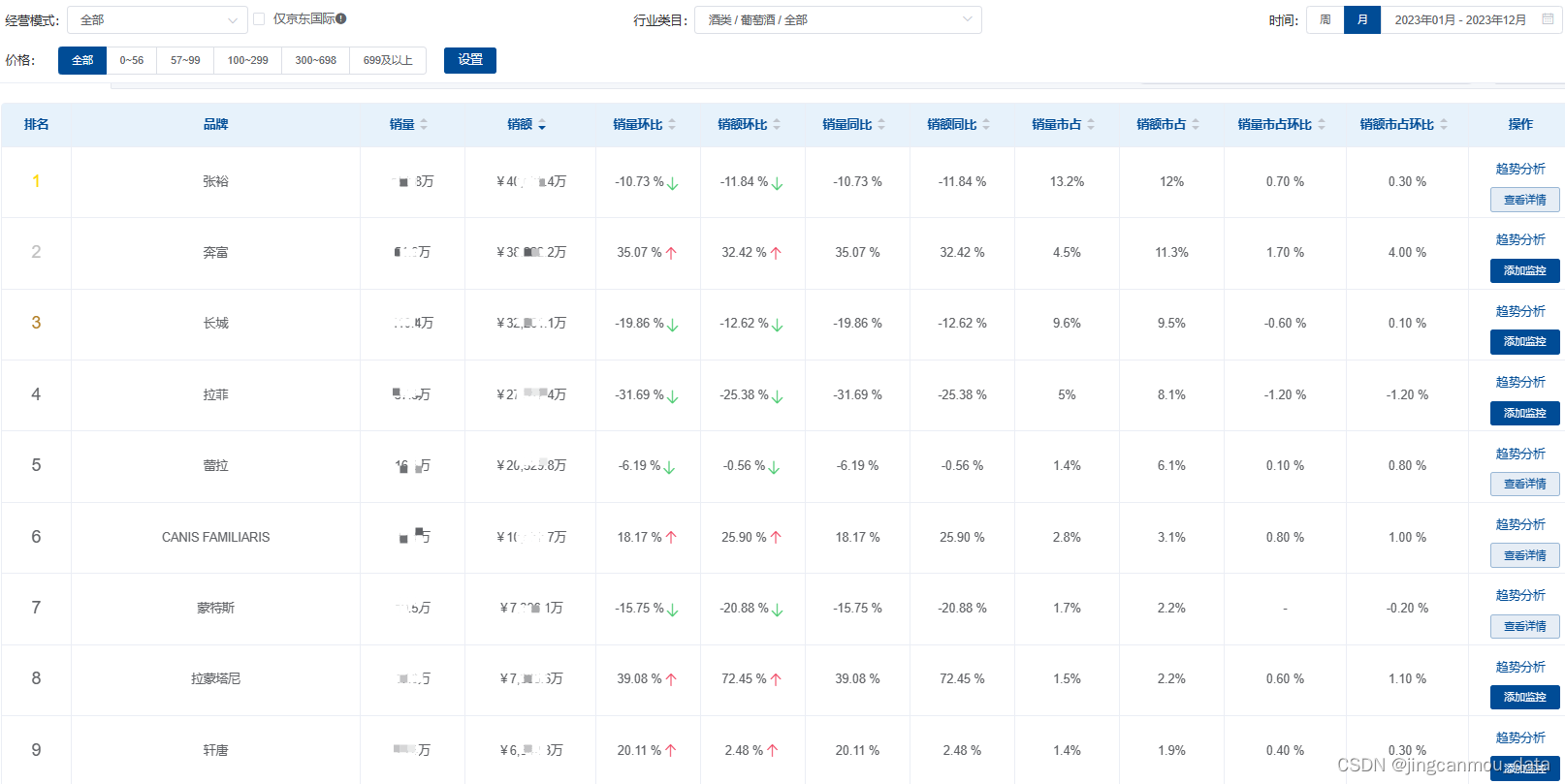Image resolution: width=1565 pixels, height=784 pixels.
Task: Open 趋势分析 for 蒙特斯
Action: (1520, 595)
